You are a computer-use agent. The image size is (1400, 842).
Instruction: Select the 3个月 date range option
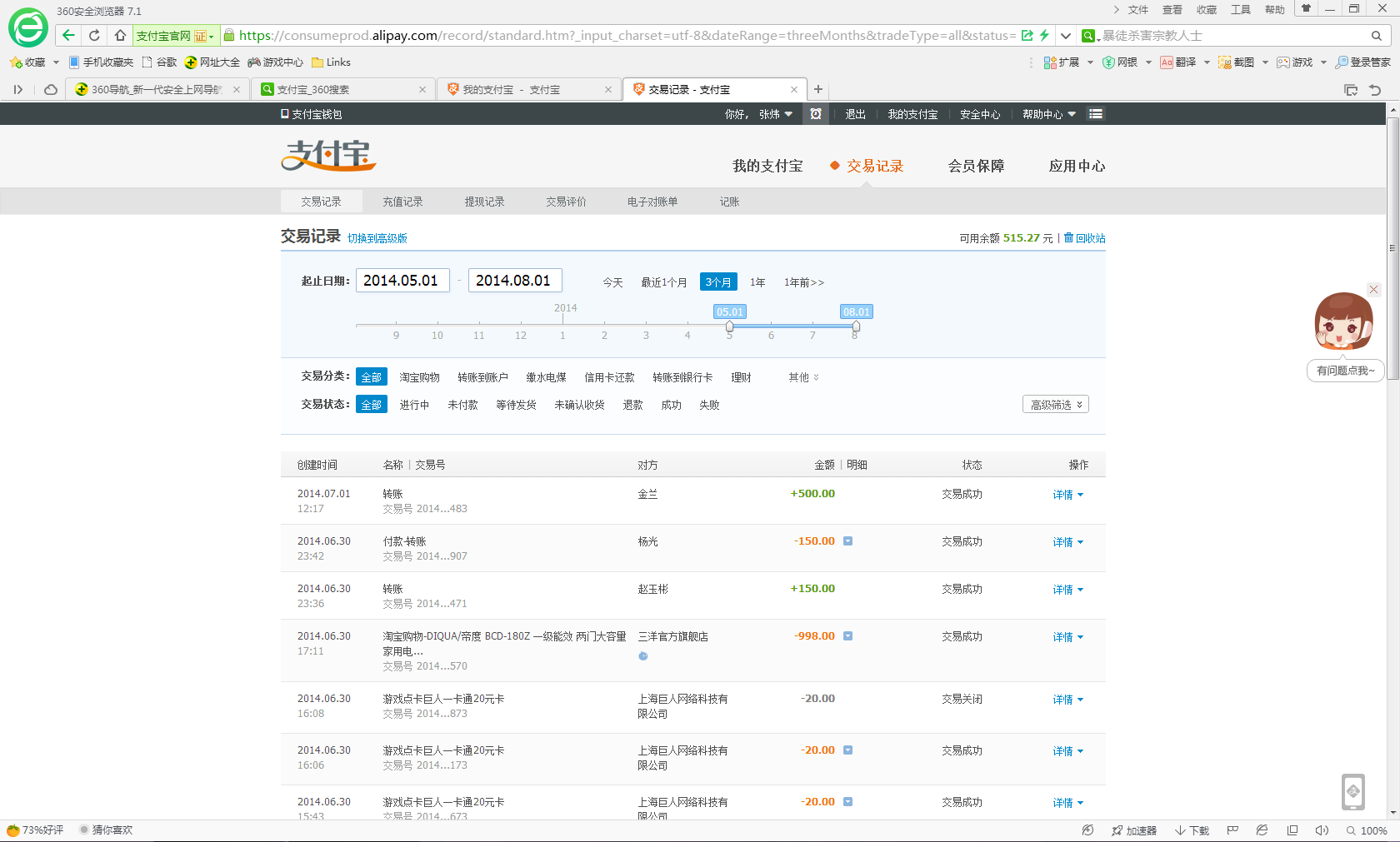717,282
